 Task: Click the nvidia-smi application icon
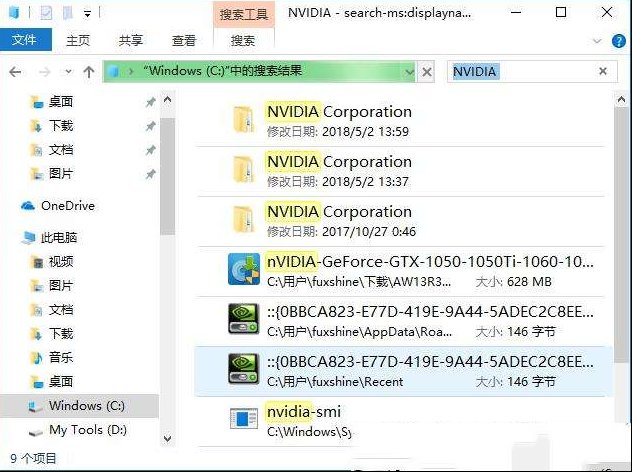pos(243,418)
